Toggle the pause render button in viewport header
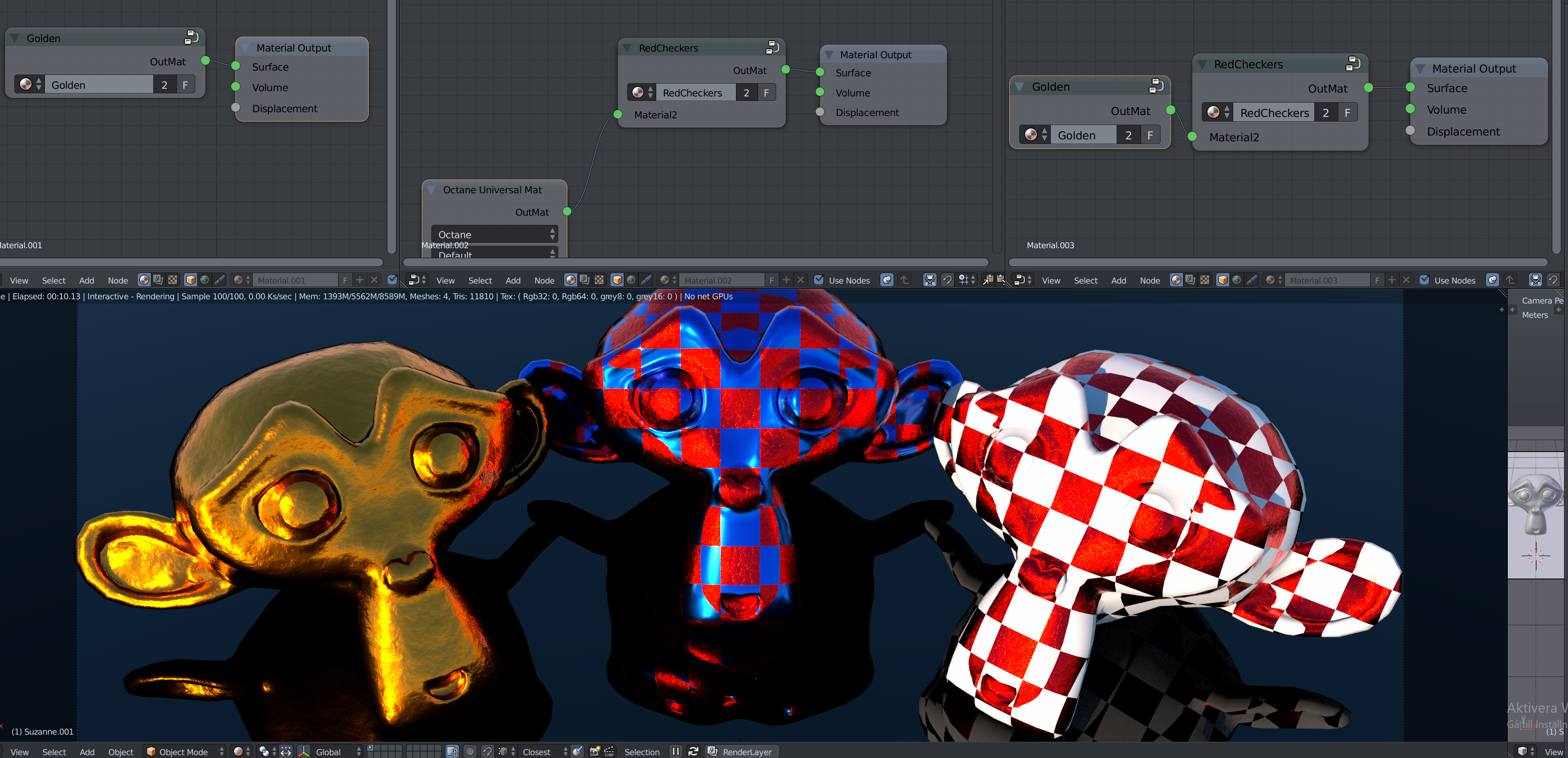Viewport: 1568px width, 758px height. coord(676,752)
